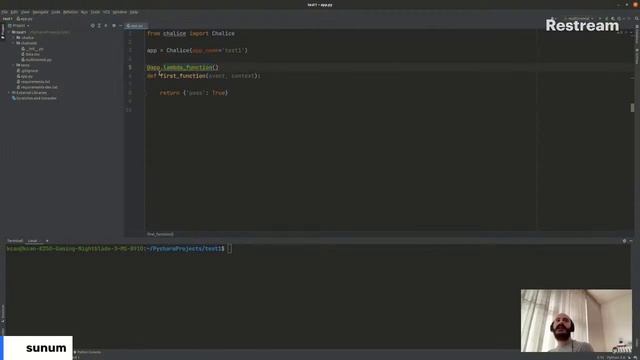
Task: Open the Refactor menu
Action: click(71, 12)
